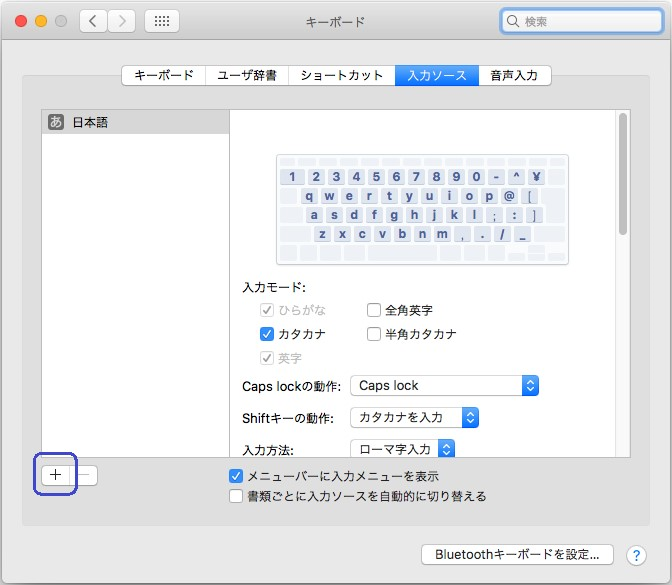Switch to the 音声入力 tab
The height and width of the screenshot is (585, 672).
pyautogui.click(x=514, y=75)
